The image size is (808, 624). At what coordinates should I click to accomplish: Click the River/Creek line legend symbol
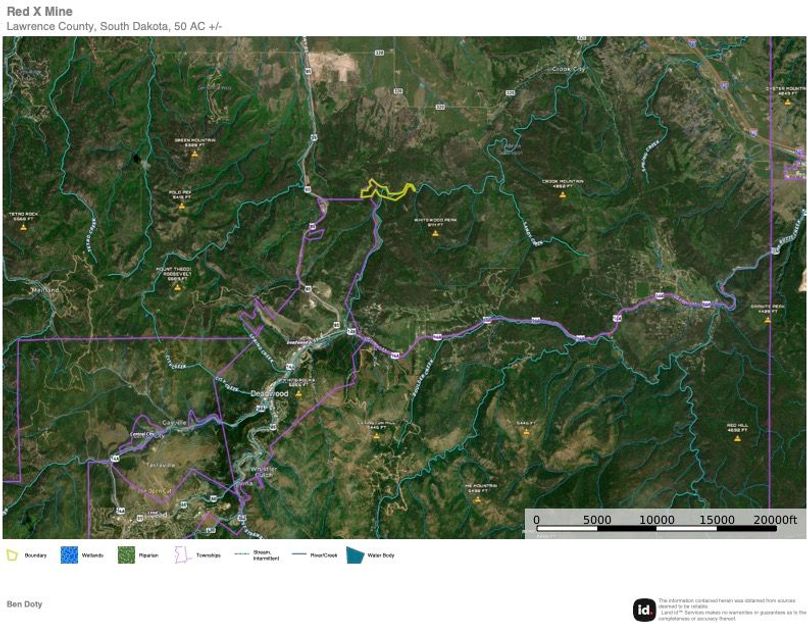coord(299,554)
